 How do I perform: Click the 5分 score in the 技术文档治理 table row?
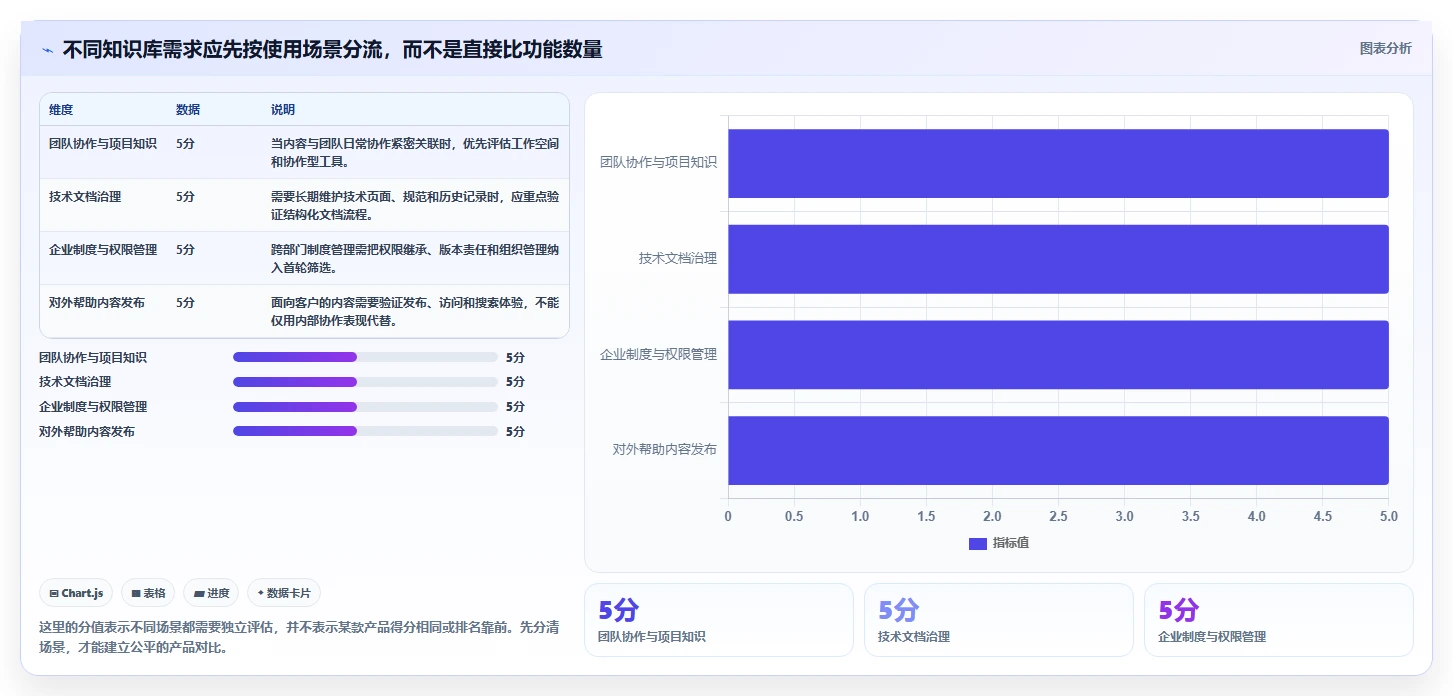[x=185, y=197]
